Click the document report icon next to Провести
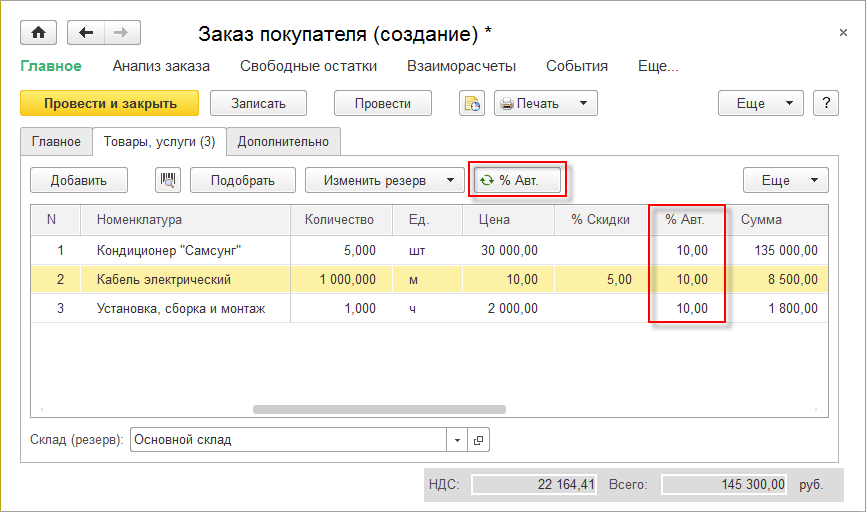866x512 pixels. click(471, 104)
